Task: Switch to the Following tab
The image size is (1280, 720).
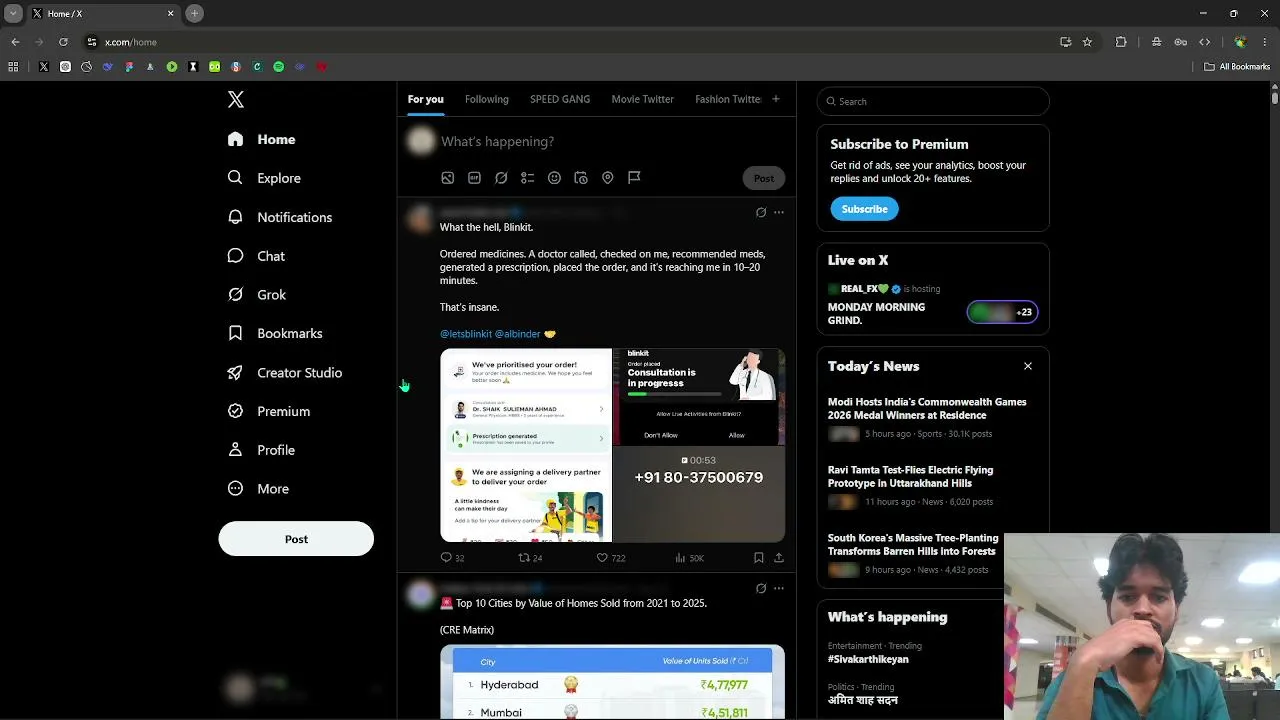Action: [487, 99]
